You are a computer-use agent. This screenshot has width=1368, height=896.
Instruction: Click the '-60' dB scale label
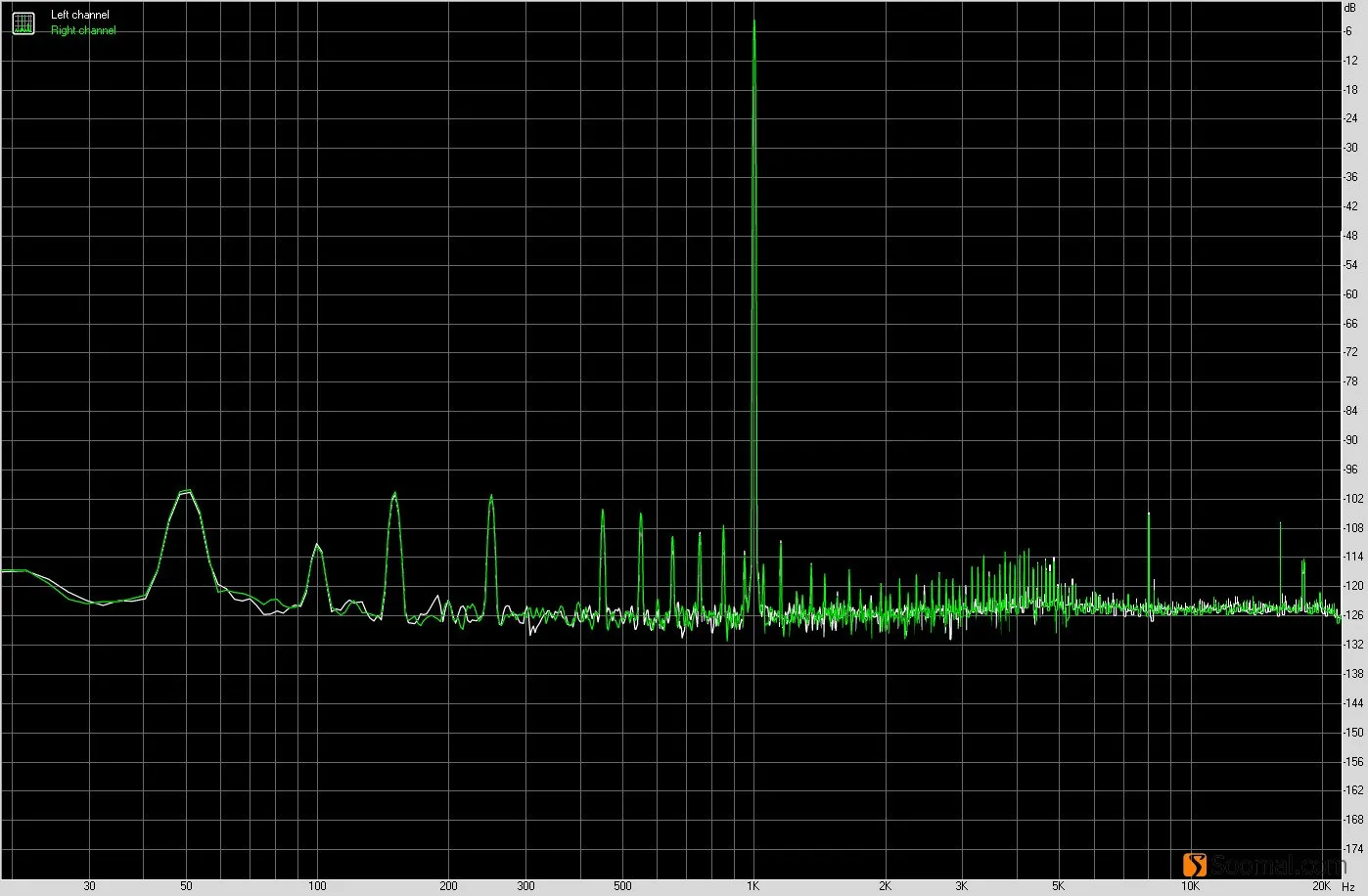point(1352,294)
